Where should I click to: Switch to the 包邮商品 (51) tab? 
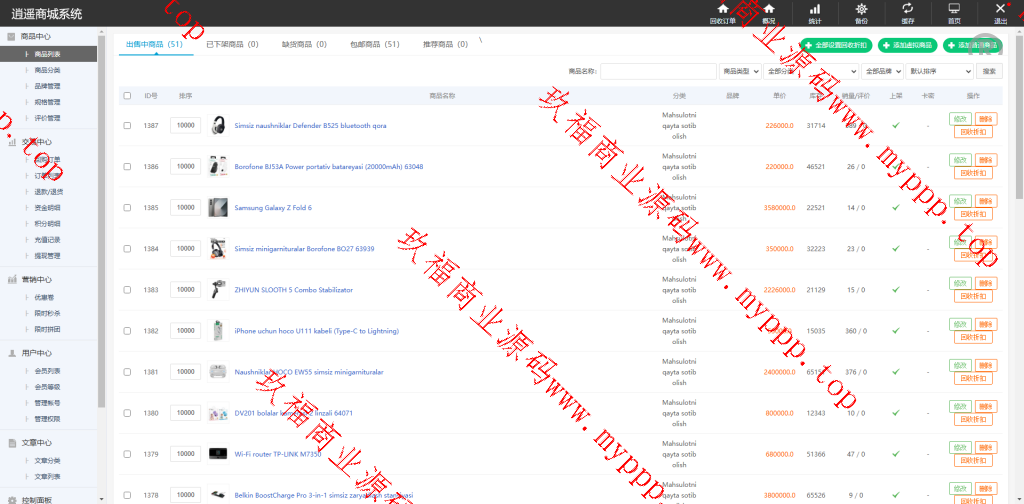pos(375,45)
